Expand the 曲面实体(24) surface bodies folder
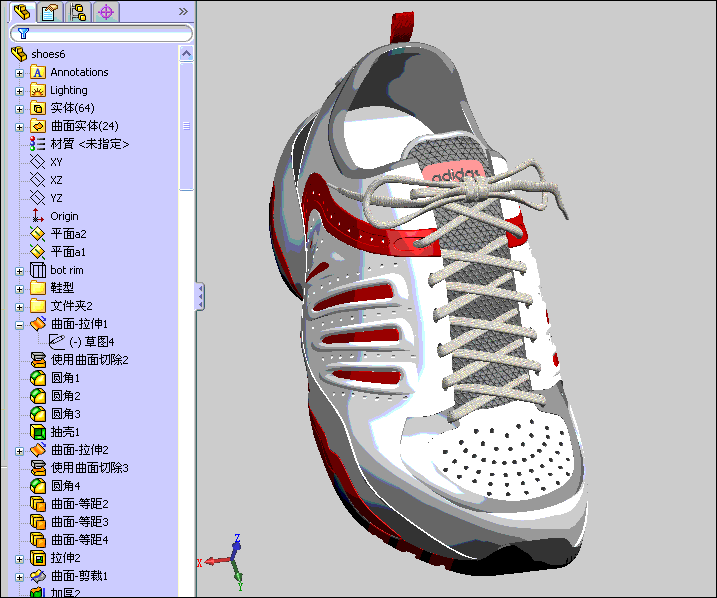The width and height of the screenshot is (717, 598). click(x=19, y=127)
